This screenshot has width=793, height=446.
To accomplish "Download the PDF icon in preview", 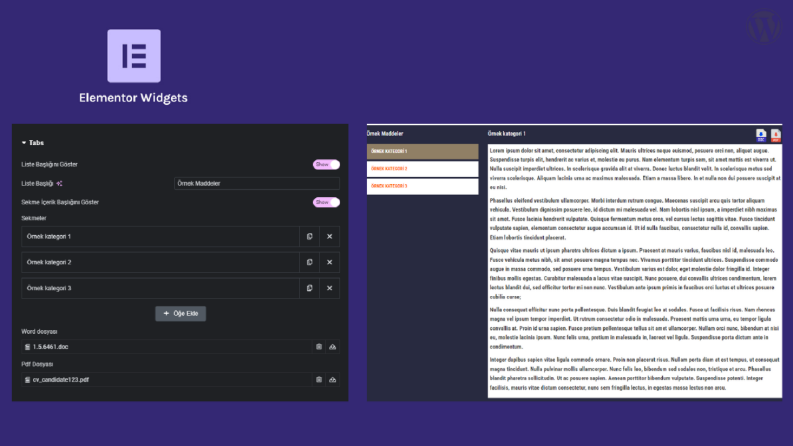I will 775,135.
